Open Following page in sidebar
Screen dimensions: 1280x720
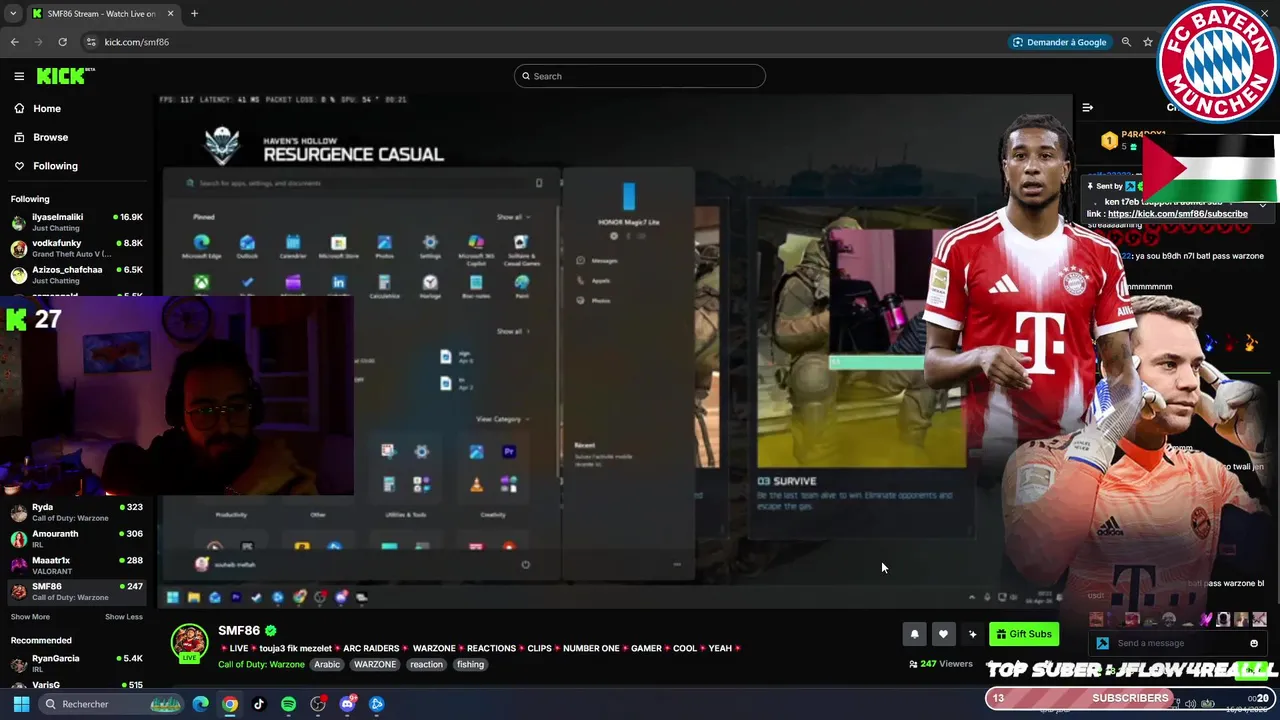[x=55, y=166]
